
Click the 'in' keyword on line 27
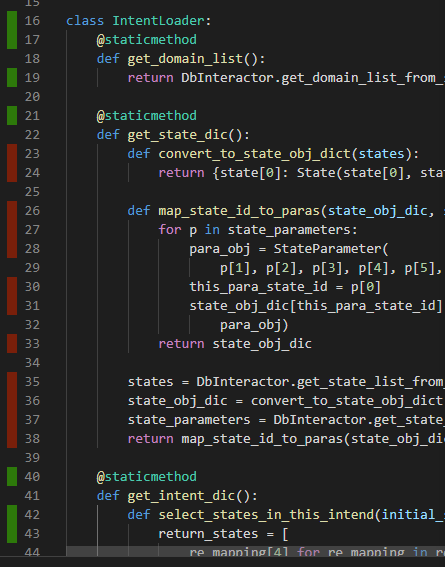pos(212,230)
